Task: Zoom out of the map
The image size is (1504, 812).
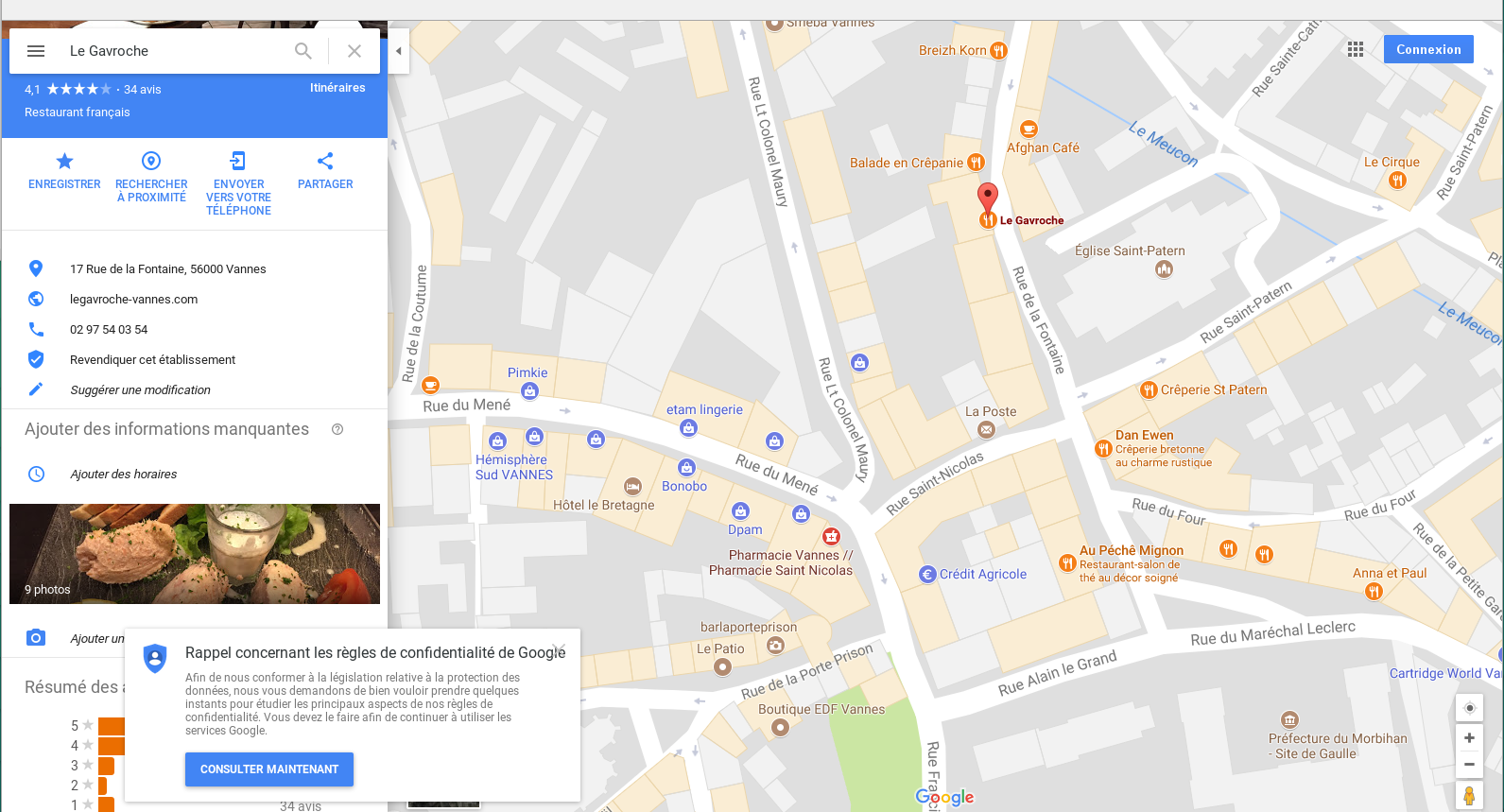Action: point(1469,765)
